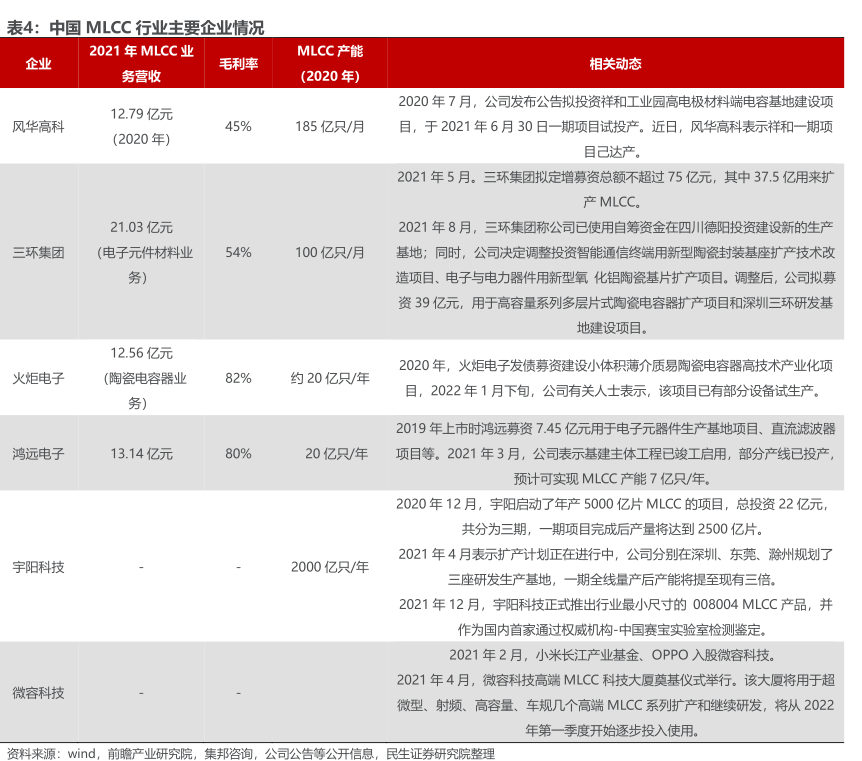The image size is (862, 761).
Task: Click the 13.14 亿元 revenue cell
Action: 141,453
